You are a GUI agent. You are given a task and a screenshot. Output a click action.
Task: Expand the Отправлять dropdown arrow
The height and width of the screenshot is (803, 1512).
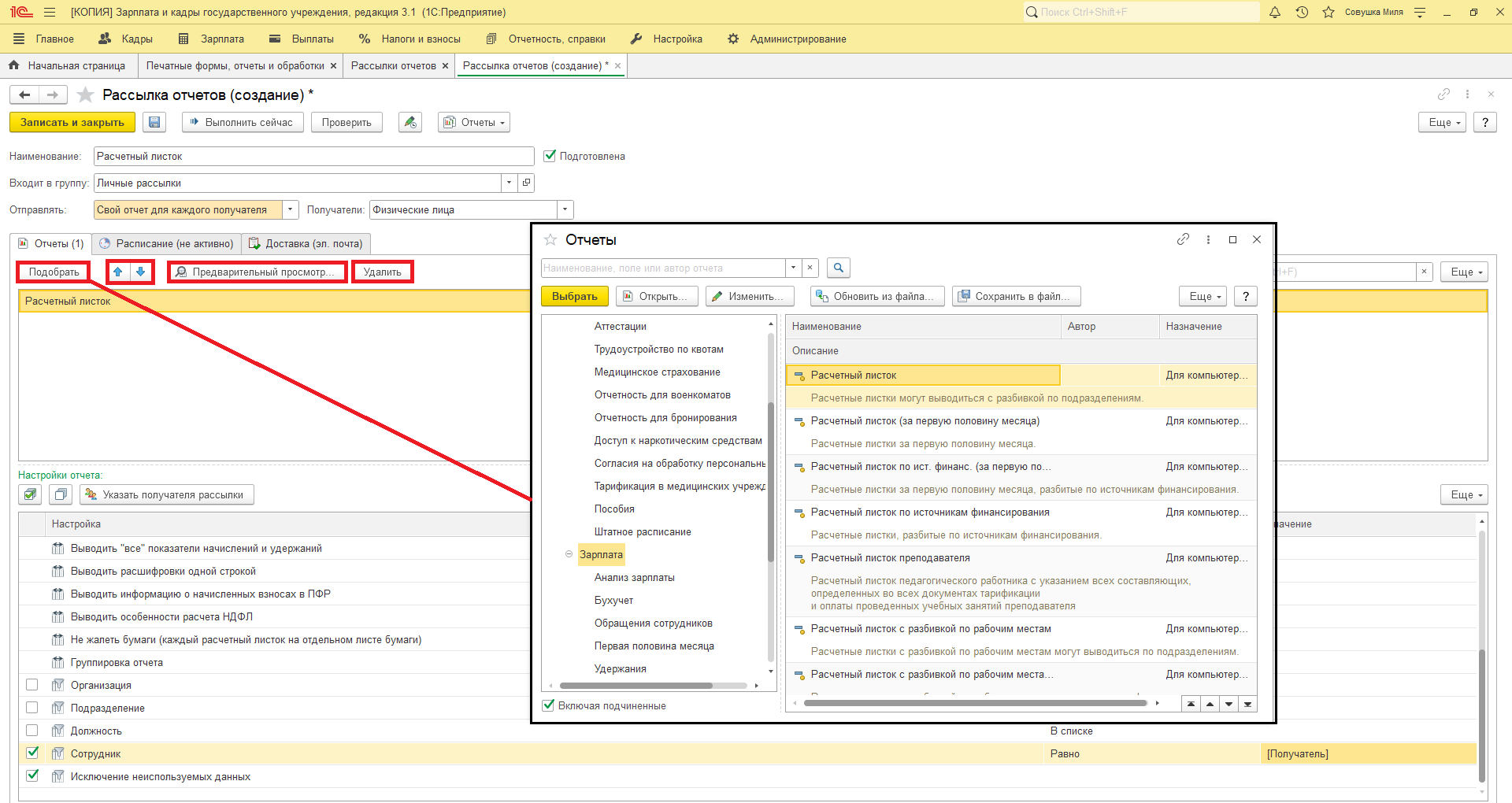coord(291,209)
